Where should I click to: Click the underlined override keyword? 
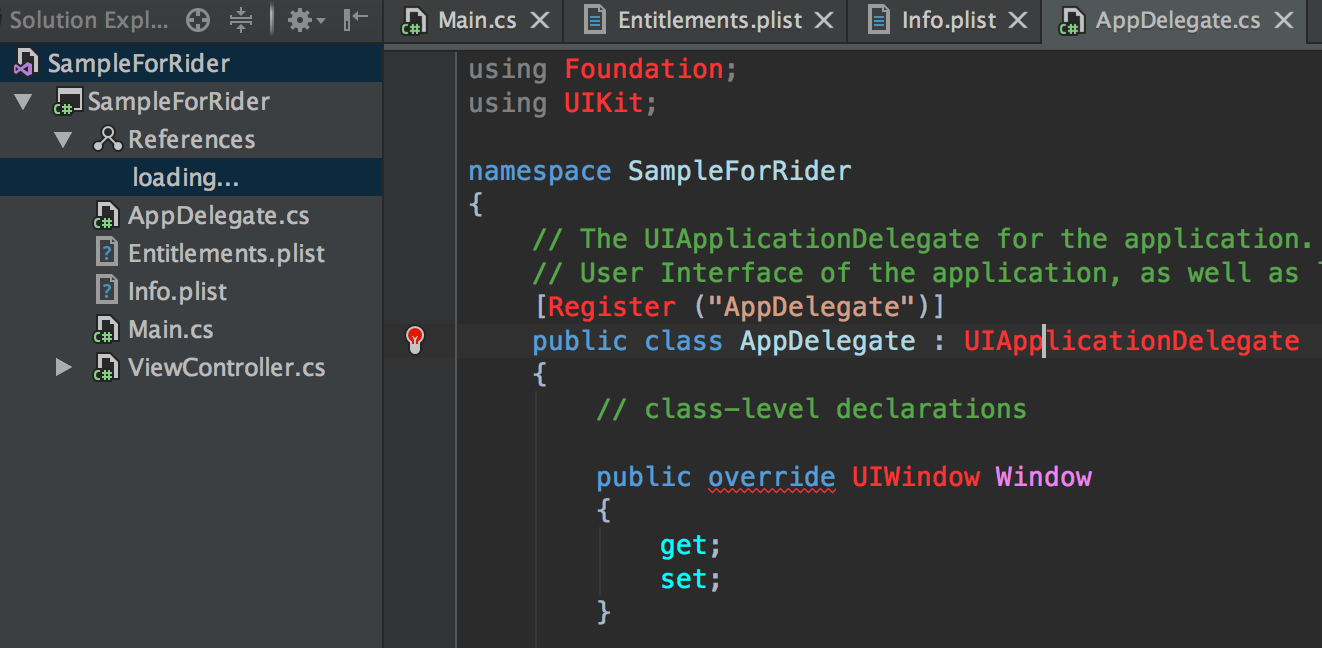pos(771,477)
